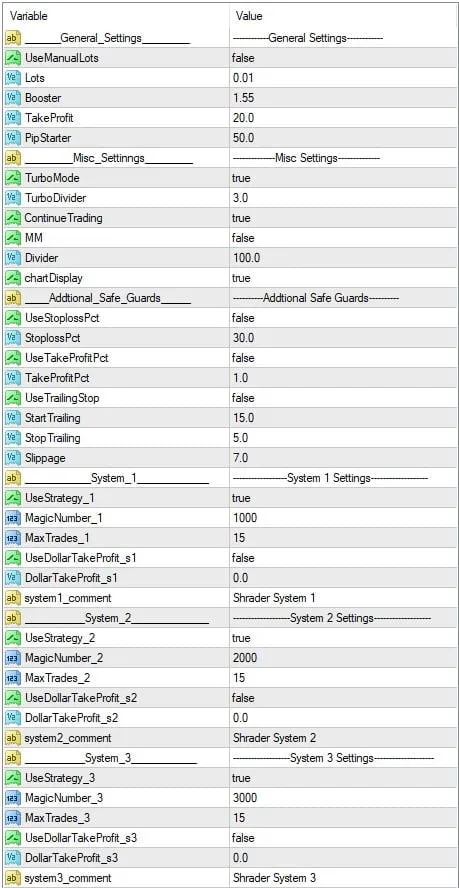Edit the system1_comment Shrader System 1 value
This screenshot has height=888, width=459.
344,597
